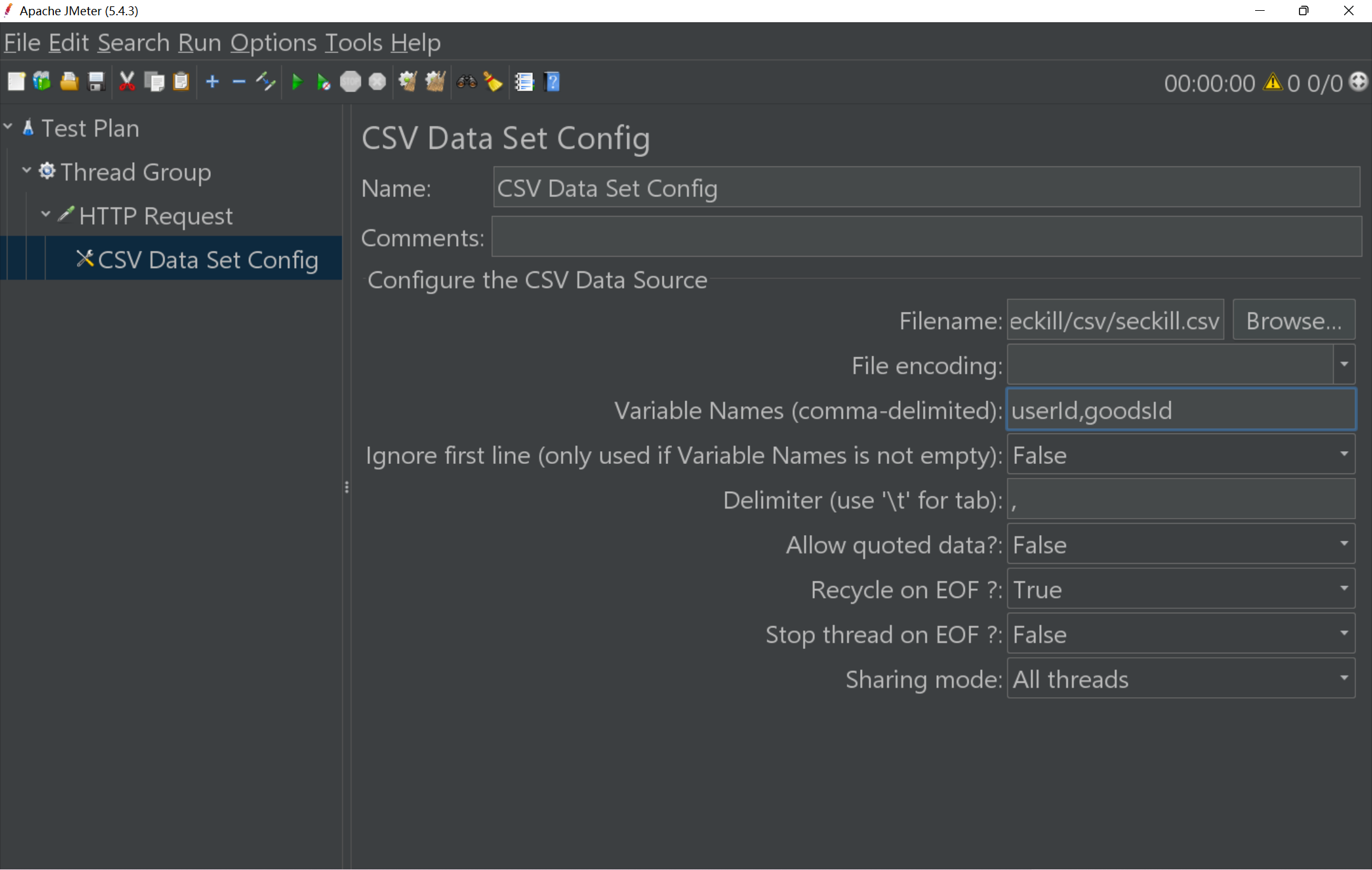Click the Browse... button
The width and height of the screenshot is (1372, 870).
(x=1294, y=320)
